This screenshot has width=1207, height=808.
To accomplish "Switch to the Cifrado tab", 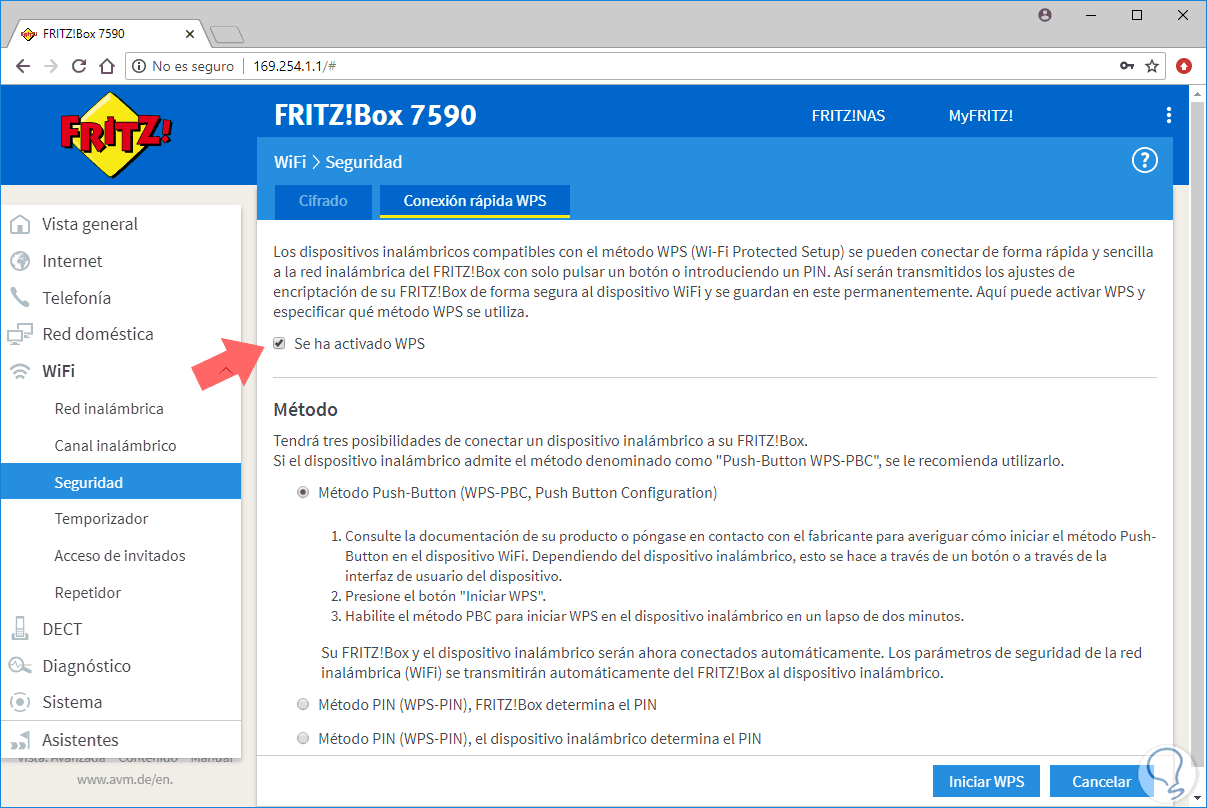I will pos(323,201).
